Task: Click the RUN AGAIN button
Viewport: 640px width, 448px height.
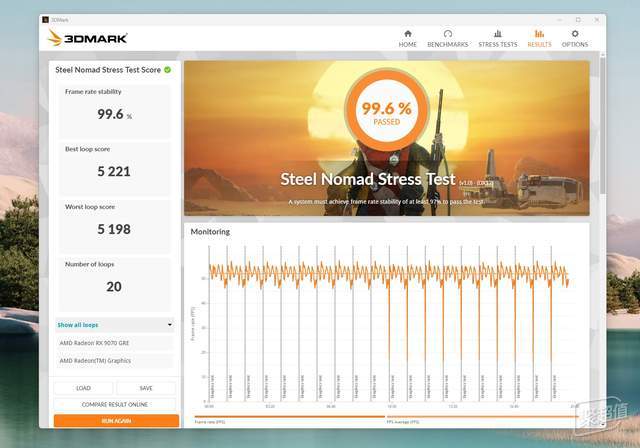Action: pyautogui.click(x=116, y=421)
